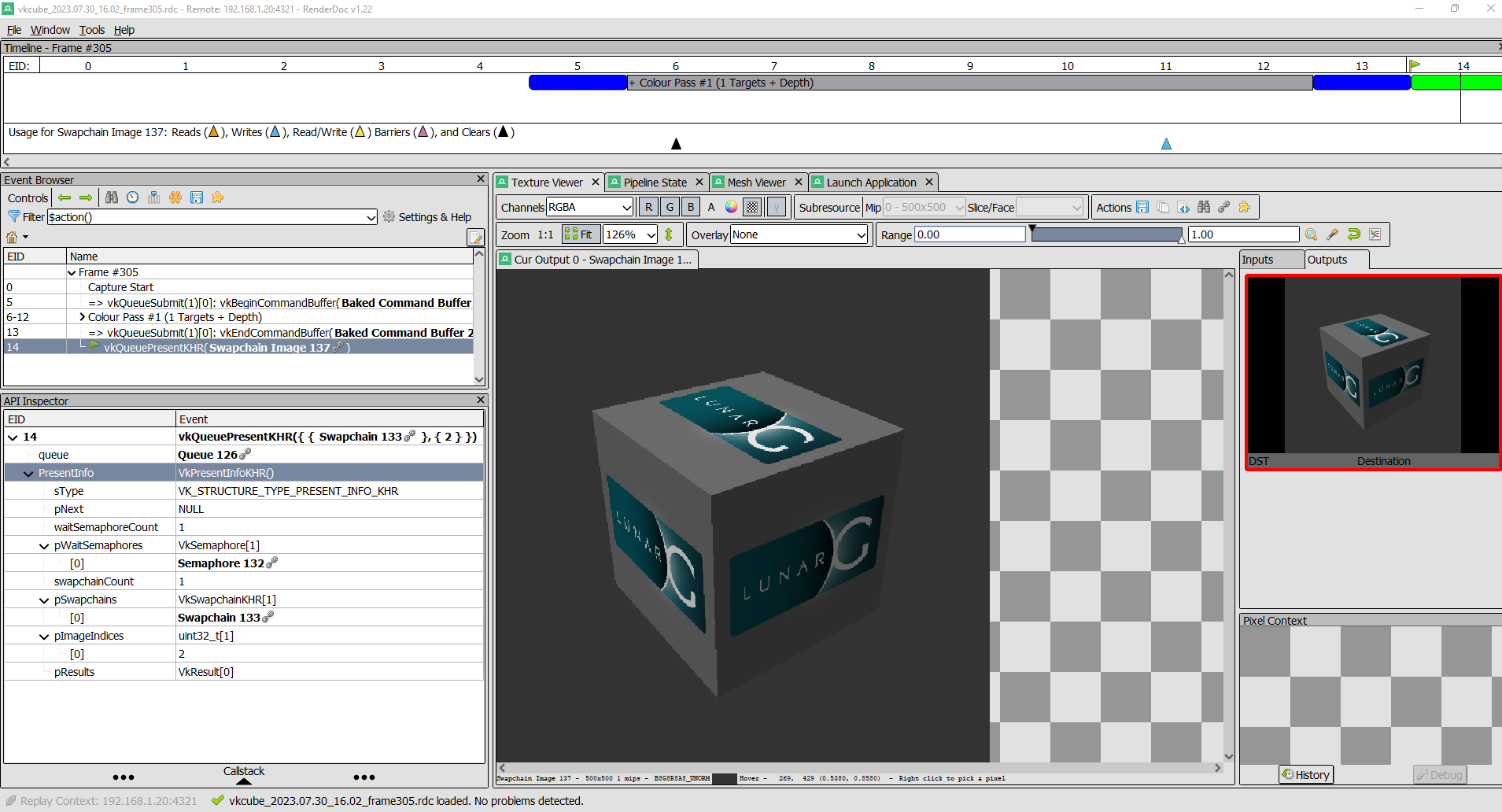This screenshot has height=812, width=1502.
Task: Toggle the R red channel
Action: 648,207
